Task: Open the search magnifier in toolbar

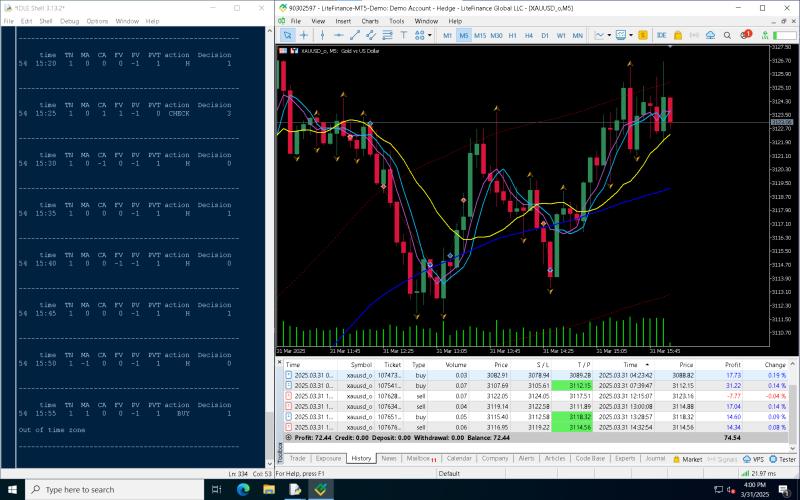Action: [727, 35]
